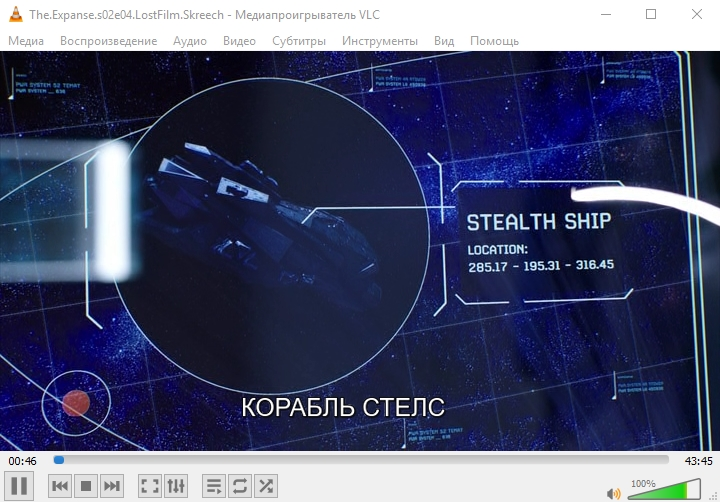Image resolution: width=720 pixels, height=502 pixels.
Task: Click the window resize grip corner
Action: point(713,496)
